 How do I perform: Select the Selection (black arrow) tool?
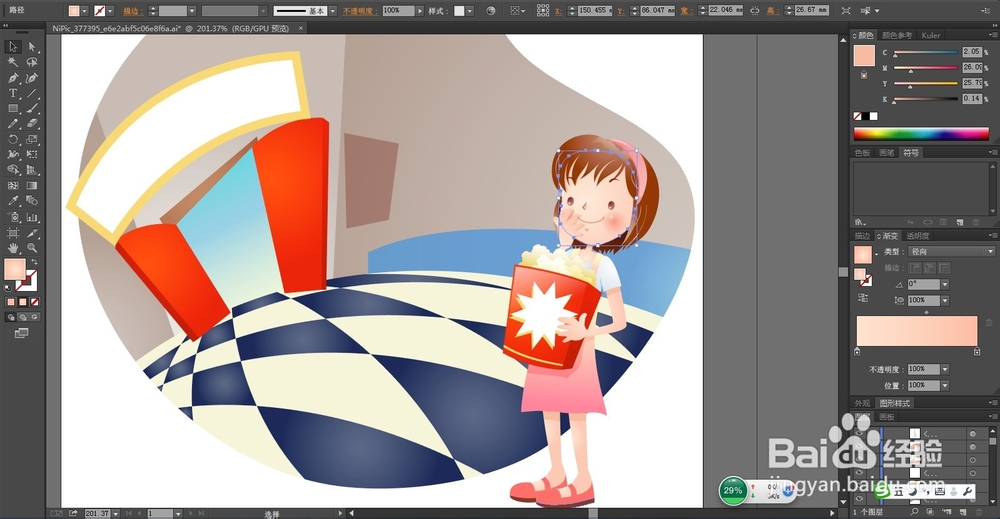(x=13, y=47)
